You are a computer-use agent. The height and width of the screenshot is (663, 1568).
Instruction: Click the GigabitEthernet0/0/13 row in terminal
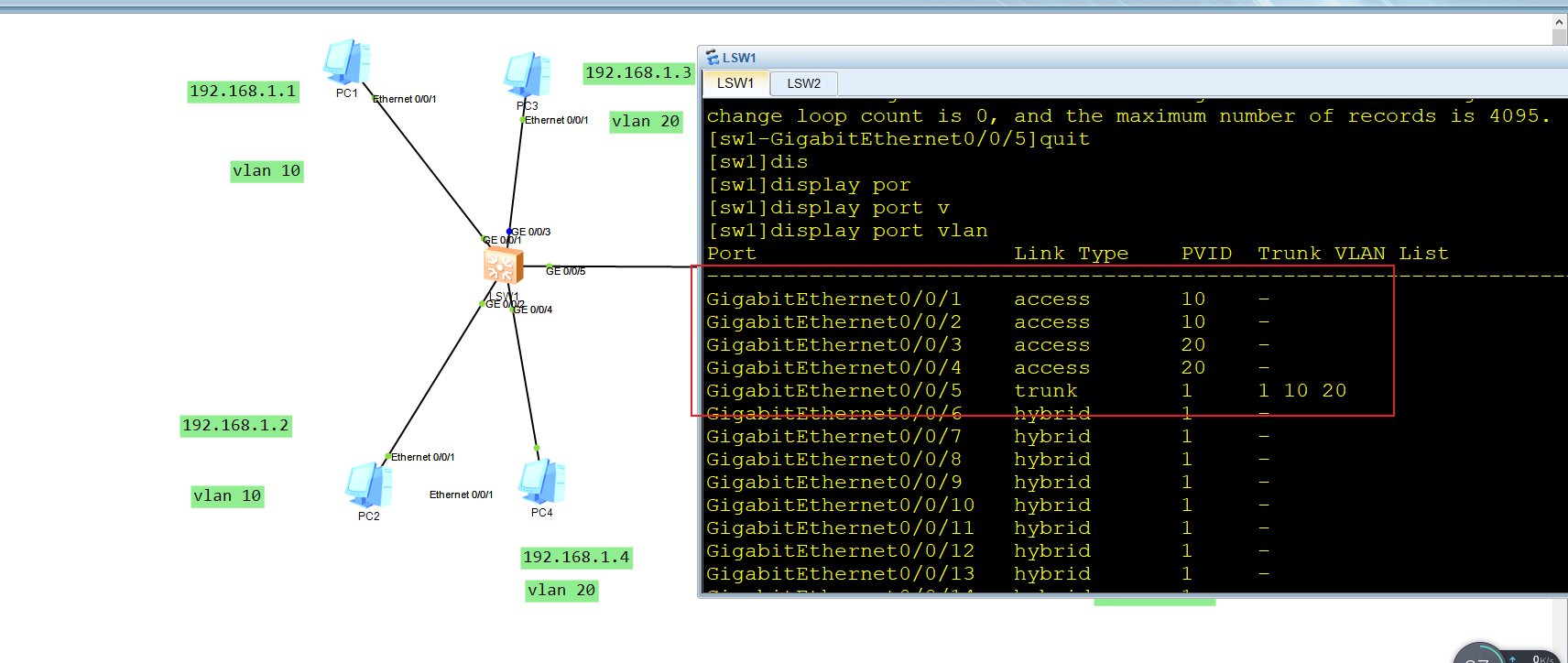989,574
